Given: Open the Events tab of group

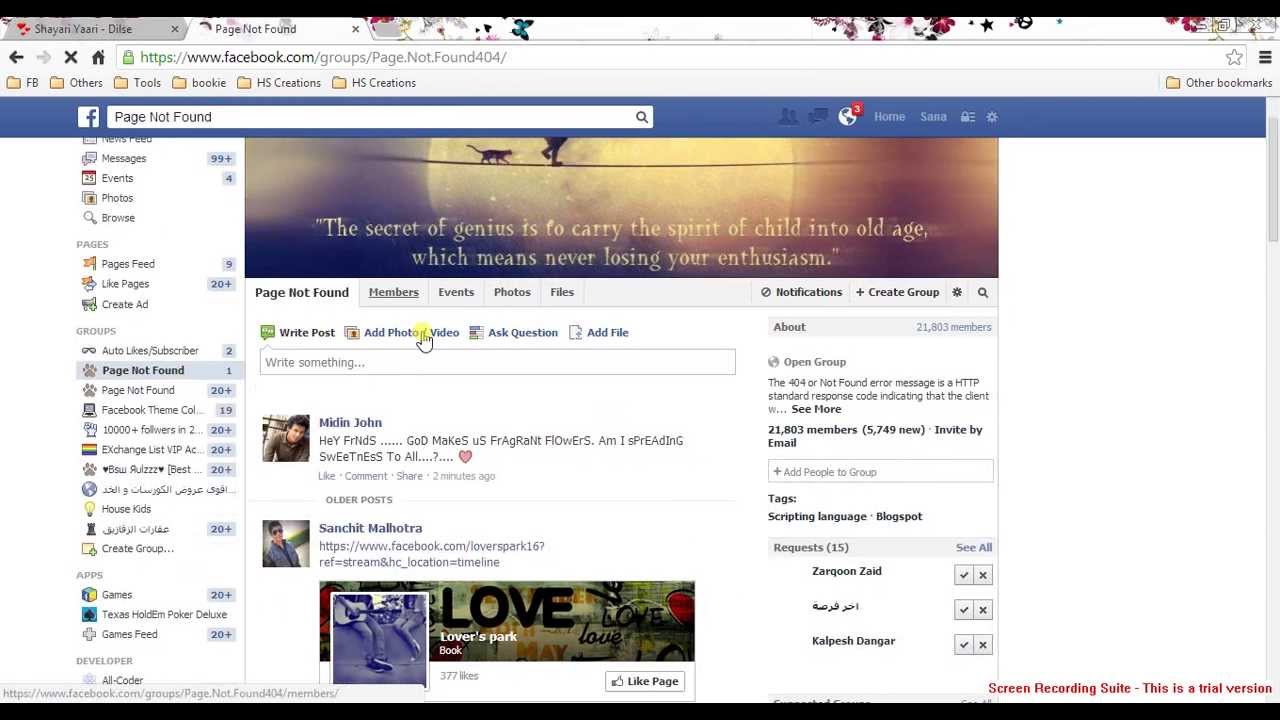Looking at the screenshot, I should point(456,292).
